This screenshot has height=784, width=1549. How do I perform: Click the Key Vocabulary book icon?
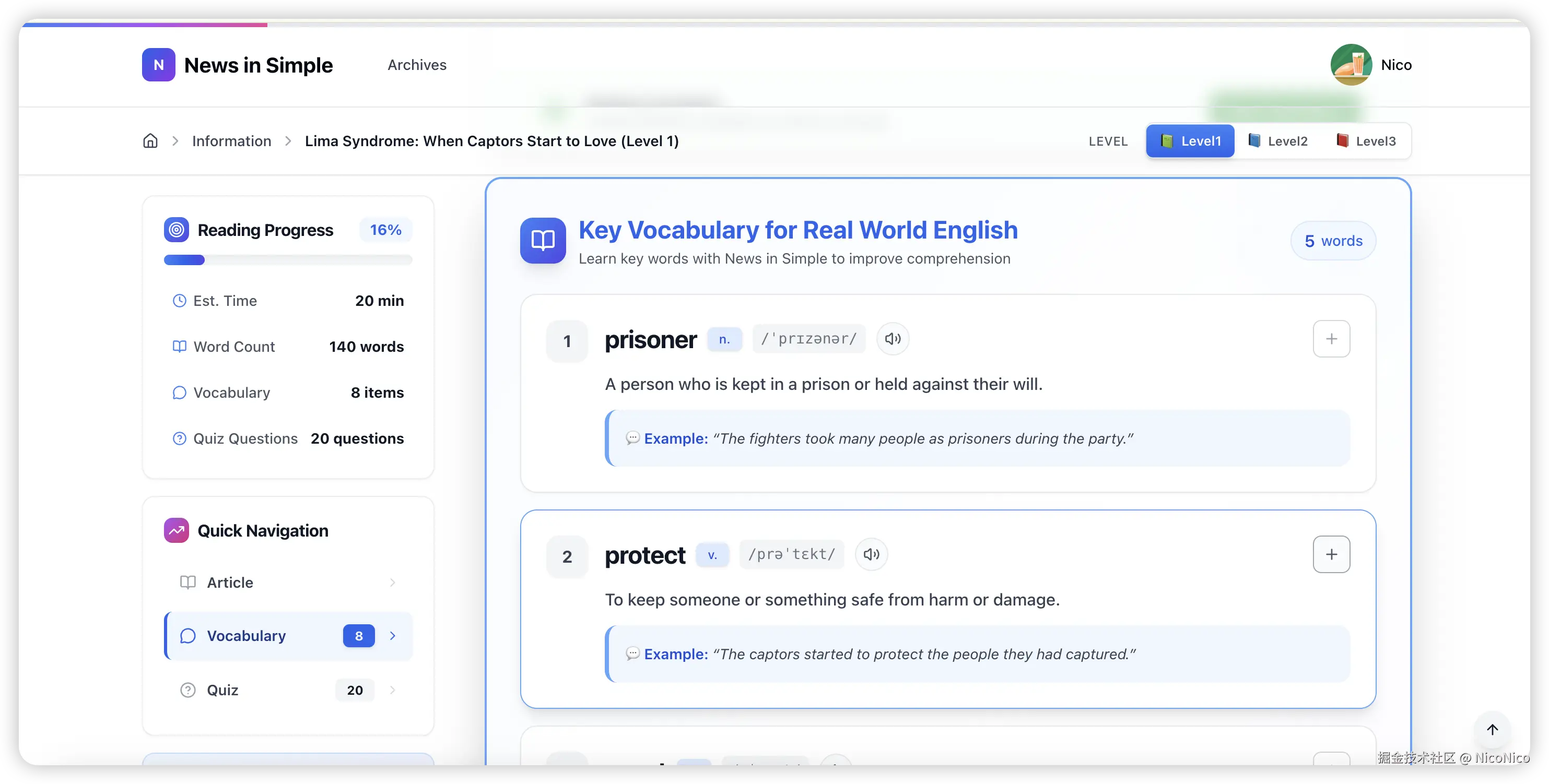point(543,240)
